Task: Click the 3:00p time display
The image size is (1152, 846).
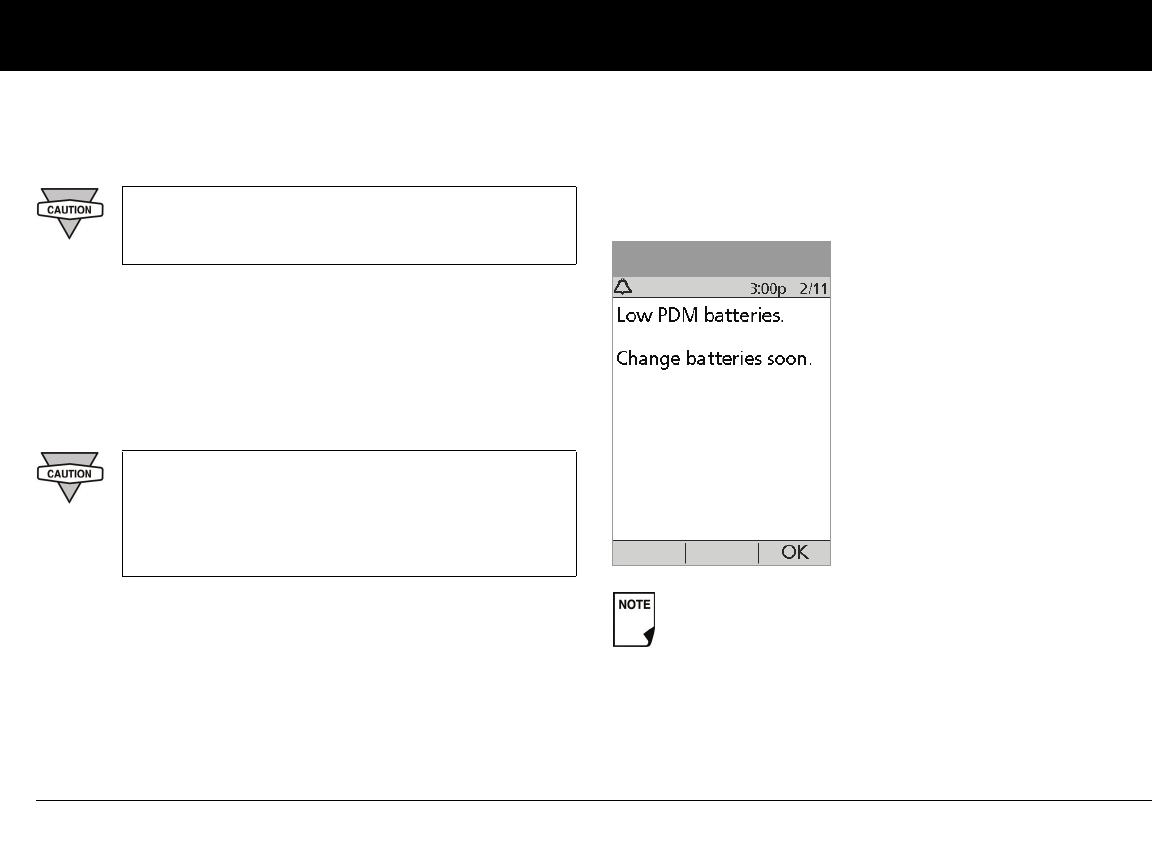Action: pyautogui.click(x=768, y=289)
